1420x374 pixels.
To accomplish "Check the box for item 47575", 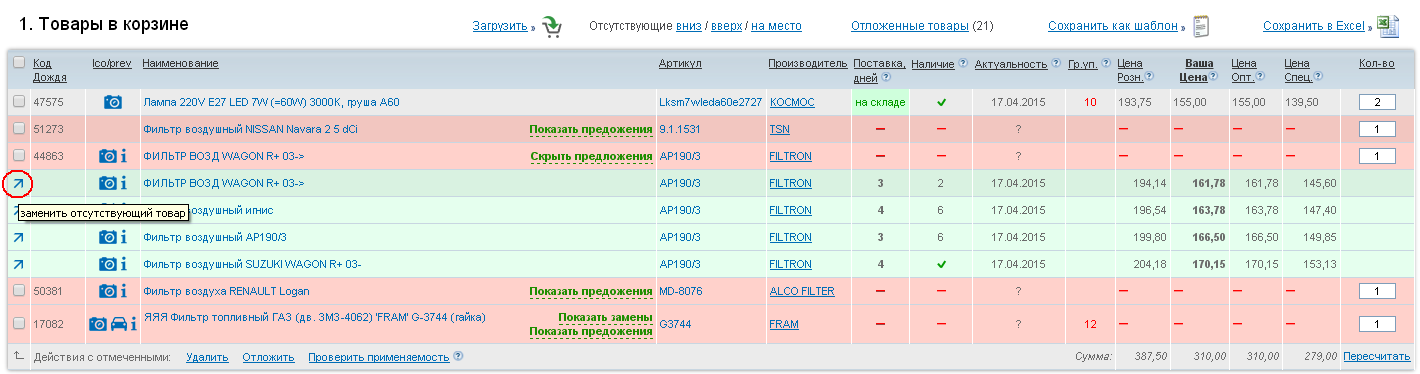I will [19, 102].
